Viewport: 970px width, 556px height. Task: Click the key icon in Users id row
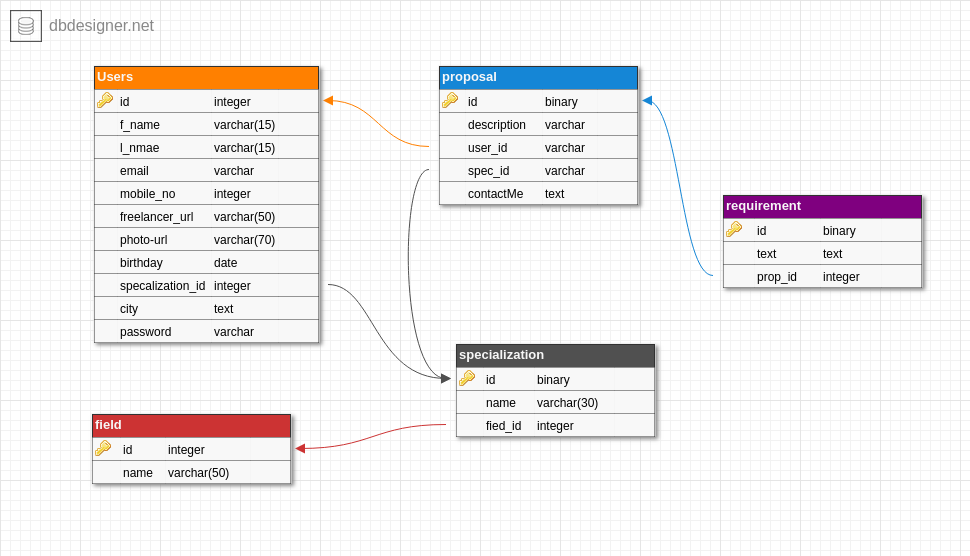tap(105, 100)
